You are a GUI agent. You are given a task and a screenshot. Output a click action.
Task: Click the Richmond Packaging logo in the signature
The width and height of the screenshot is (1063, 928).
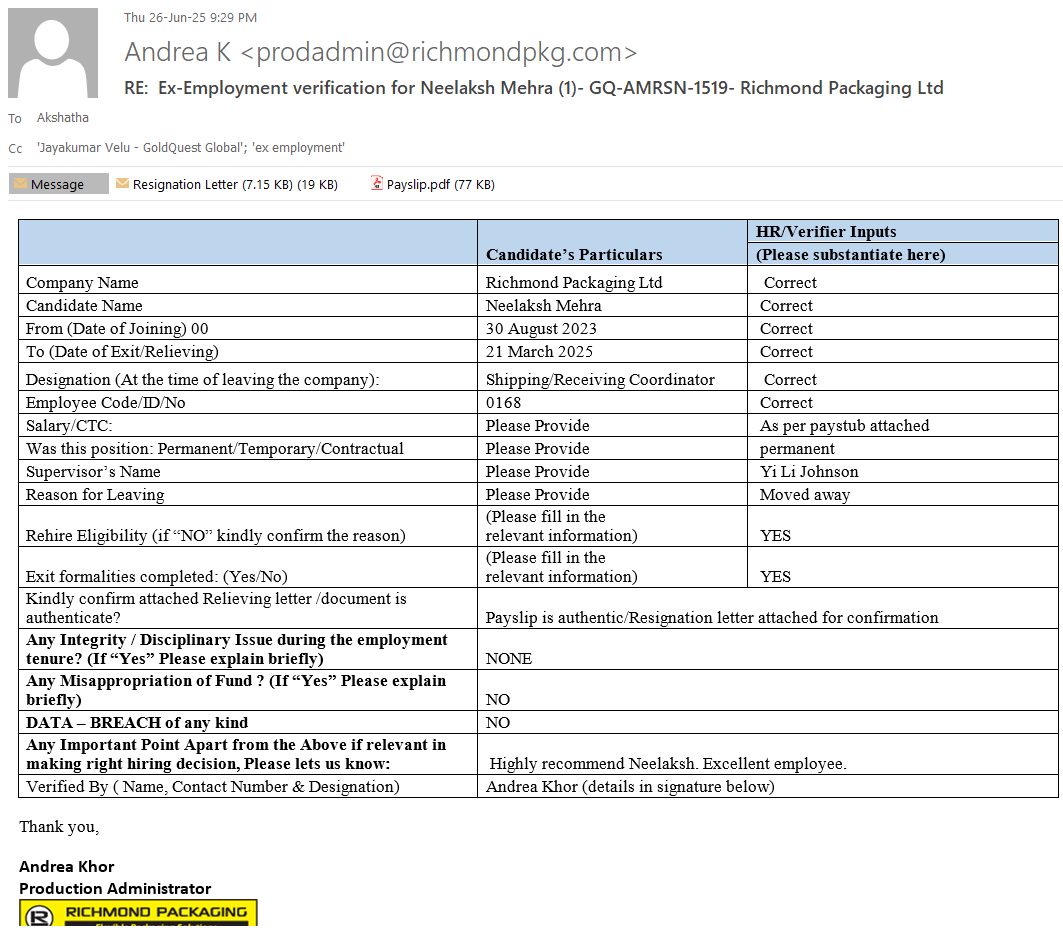click(138, 913)
